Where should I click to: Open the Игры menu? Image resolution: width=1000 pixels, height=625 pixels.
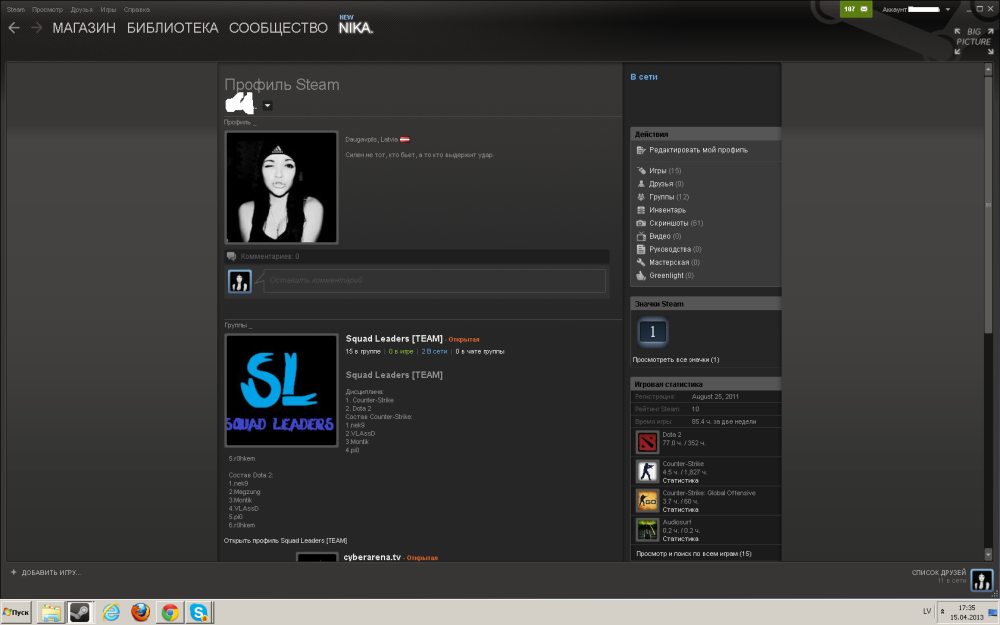[108, 10]
